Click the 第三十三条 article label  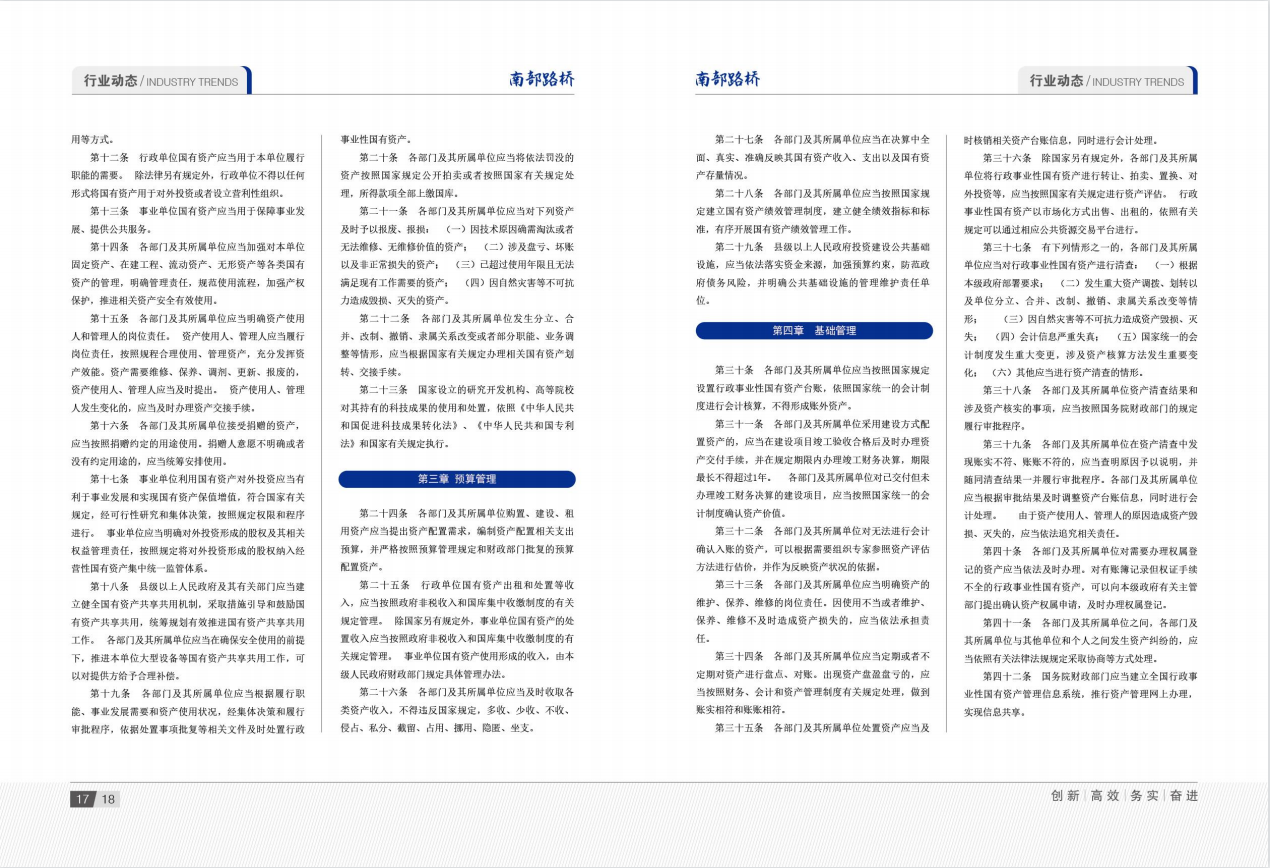click(740, 585)
